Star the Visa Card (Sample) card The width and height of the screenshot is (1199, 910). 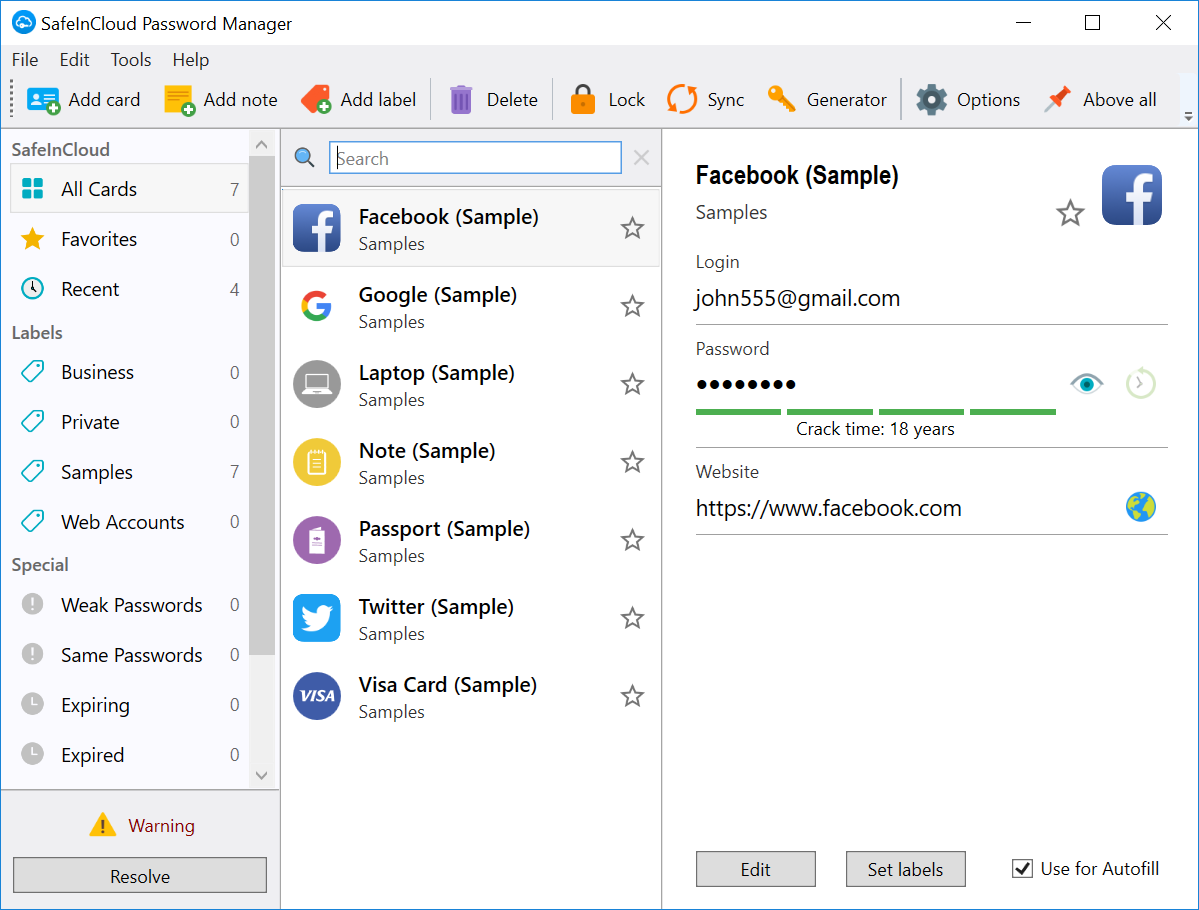tap(632, 696)
